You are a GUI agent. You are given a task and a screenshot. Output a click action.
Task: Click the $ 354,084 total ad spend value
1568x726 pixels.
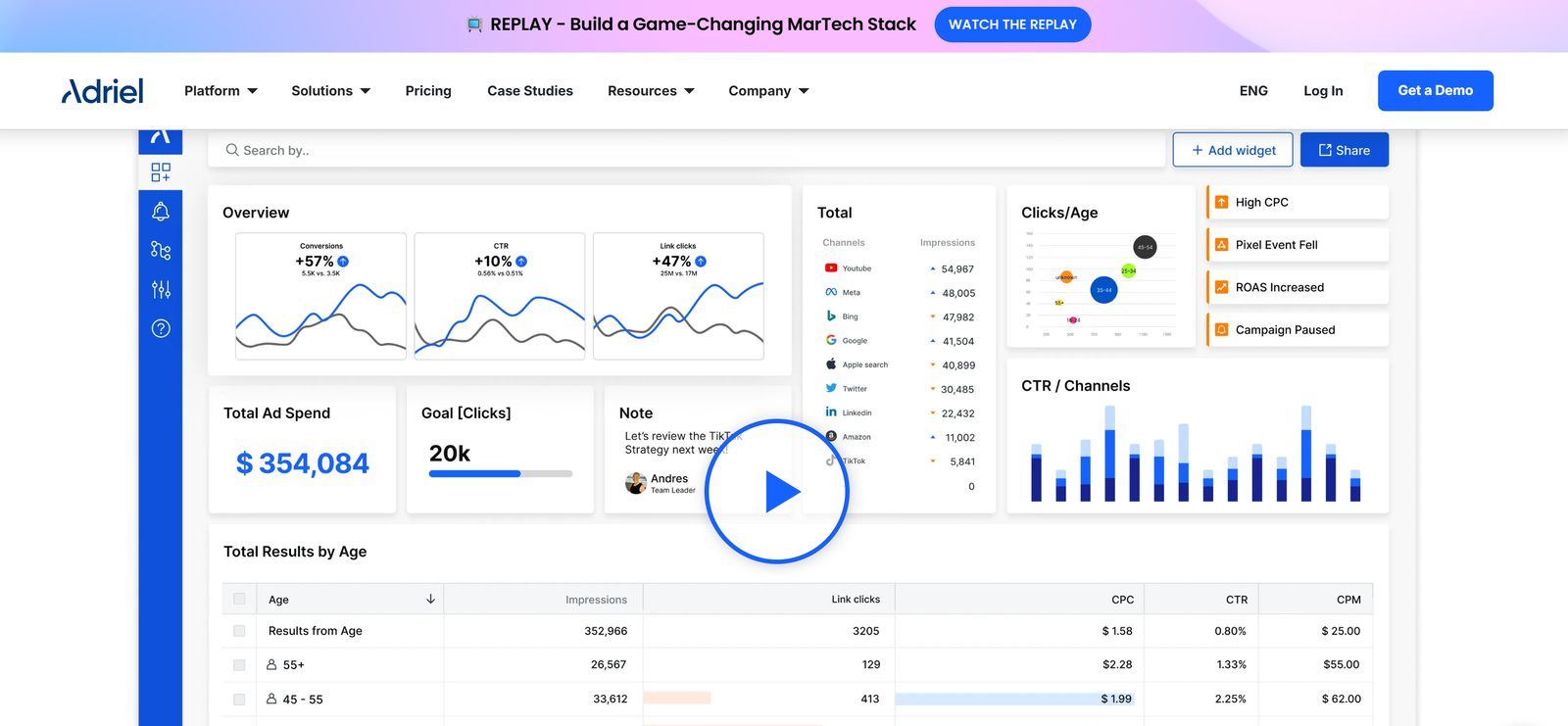click(303, 462)
